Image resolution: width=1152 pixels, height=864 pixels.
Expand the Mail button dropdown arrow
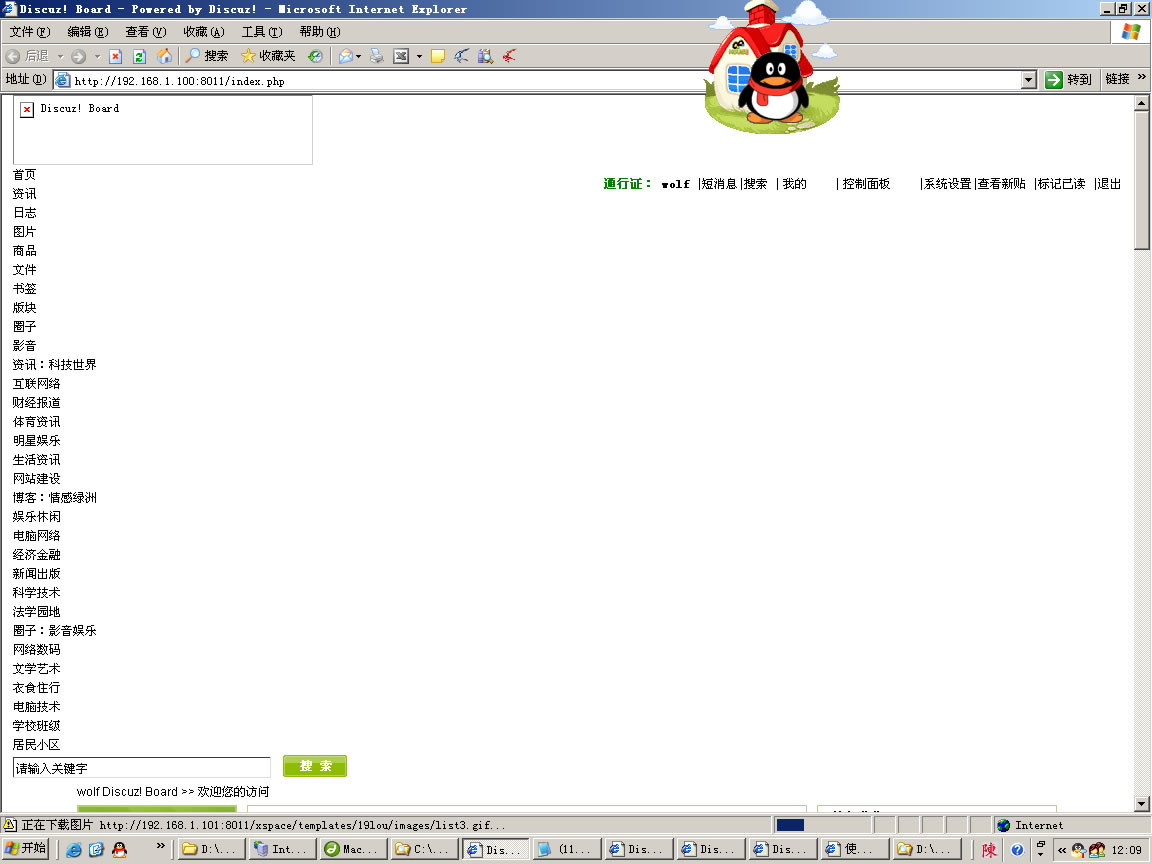pos(359,57)
